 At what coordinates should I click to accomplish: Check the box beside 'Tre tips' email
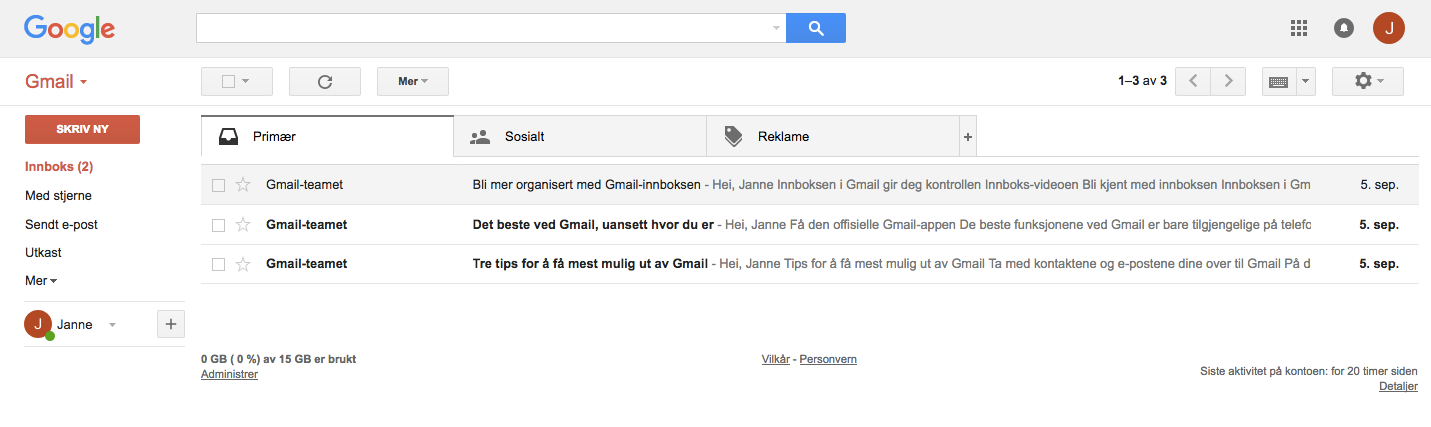click(218, 264)
